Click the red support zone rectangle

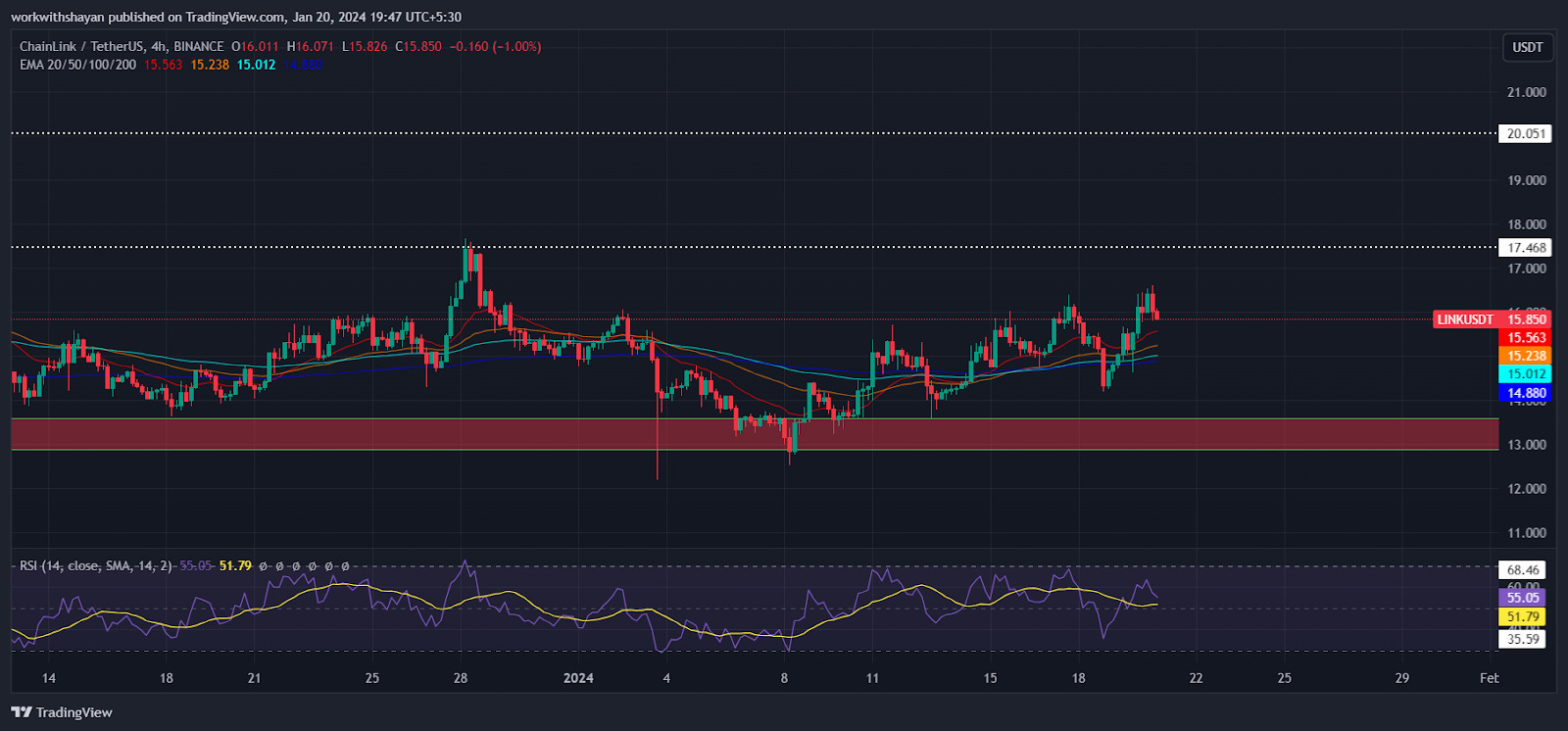[755, 434]
